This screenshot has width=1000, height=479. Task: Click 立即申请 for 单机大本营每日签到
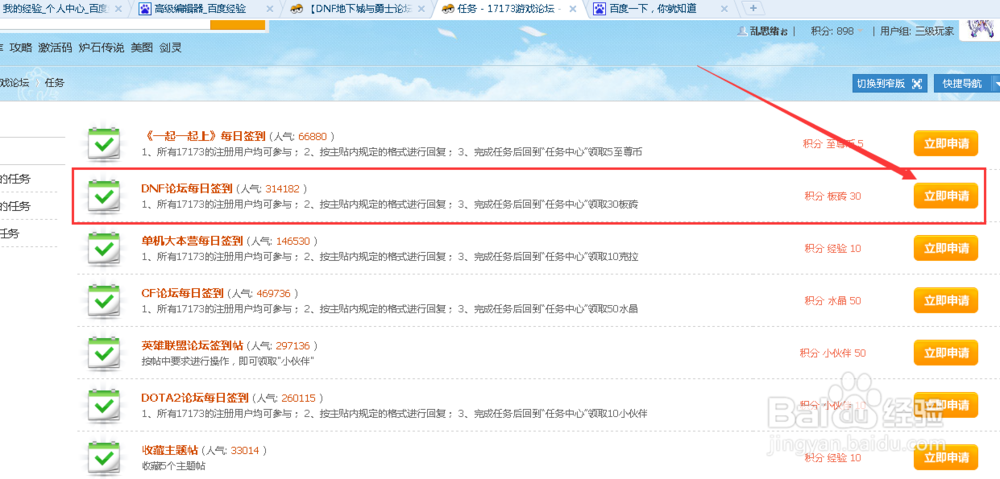tap(946, 248)
